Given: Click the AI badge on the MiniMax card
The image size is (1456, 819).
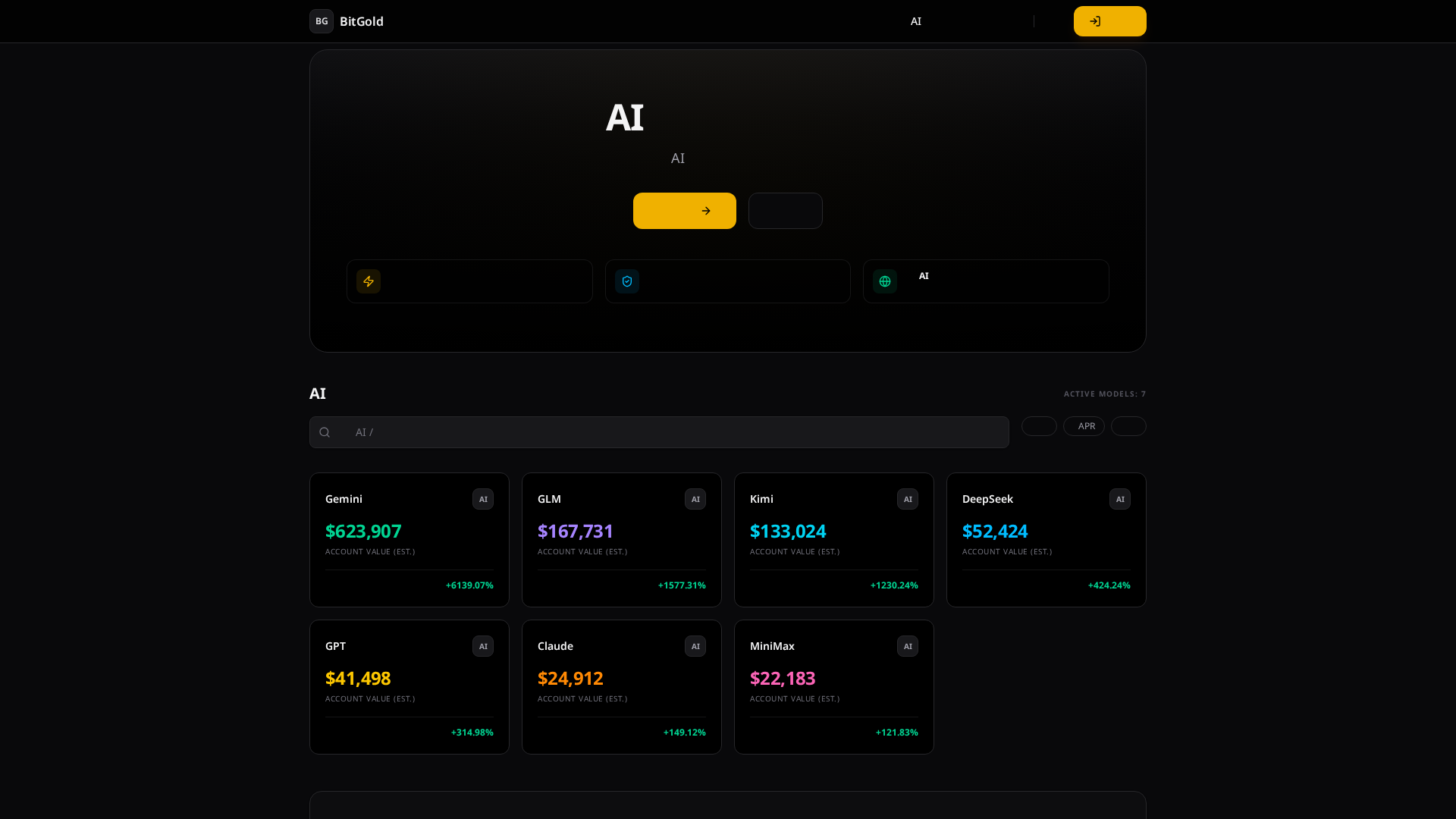Looking at the screenshot, I should (x=908, y=646).
